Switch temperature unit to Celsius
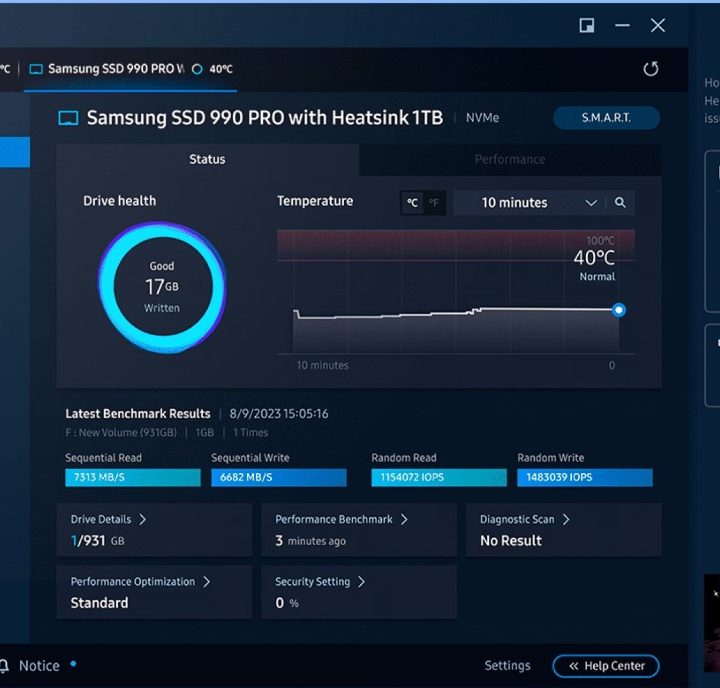720x688 pixels. 412,203
